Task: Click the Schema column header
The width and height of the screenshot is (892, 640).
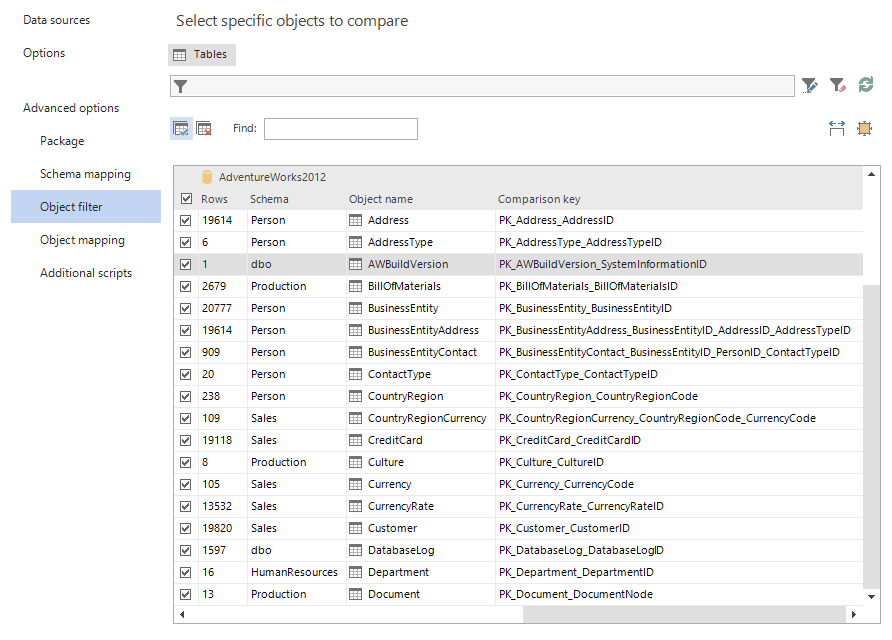Action: click(270, 199)
